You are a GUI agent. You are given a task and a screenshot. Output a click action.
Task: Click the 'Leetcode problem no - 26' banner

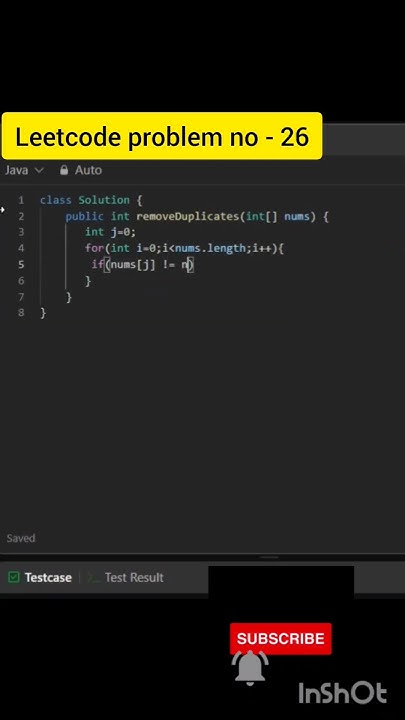(x=162, y=137)
